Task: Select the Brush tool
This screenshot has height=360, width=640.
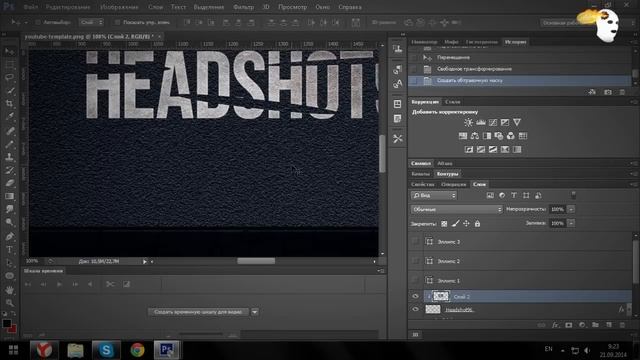Action: click(x=10, y=144)
